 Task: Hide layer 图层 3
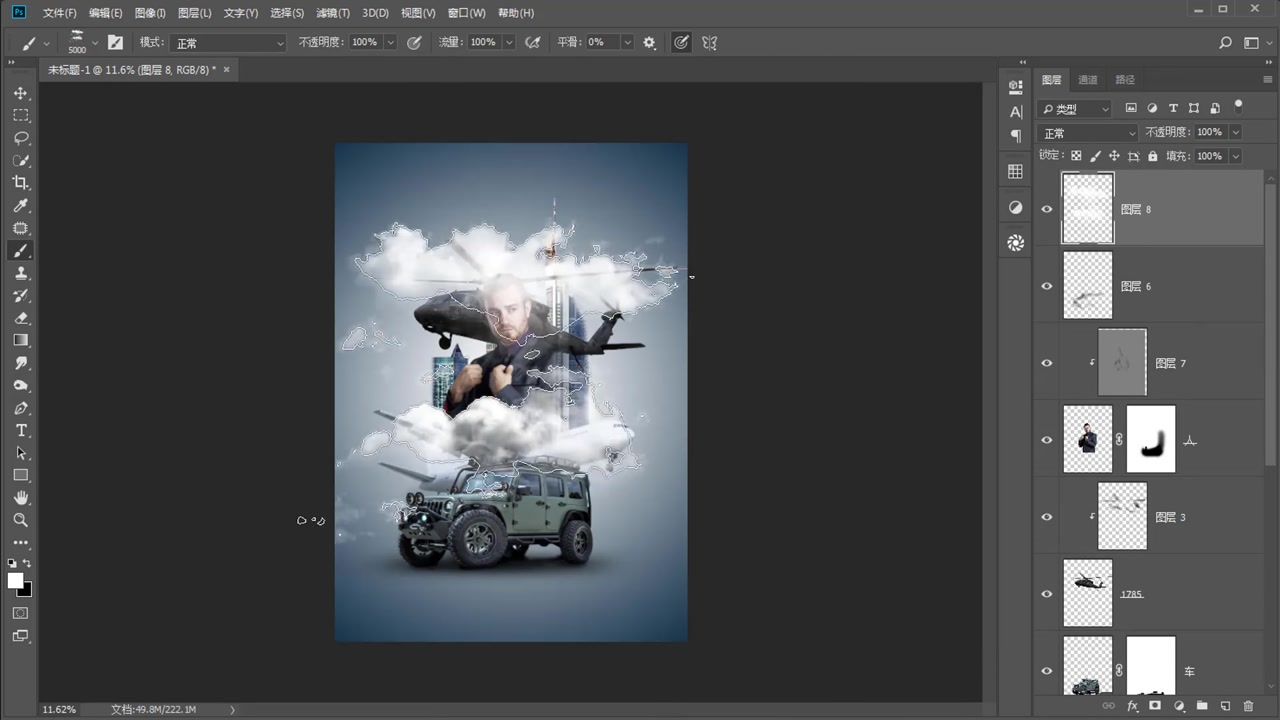(x=1047, y=517)
